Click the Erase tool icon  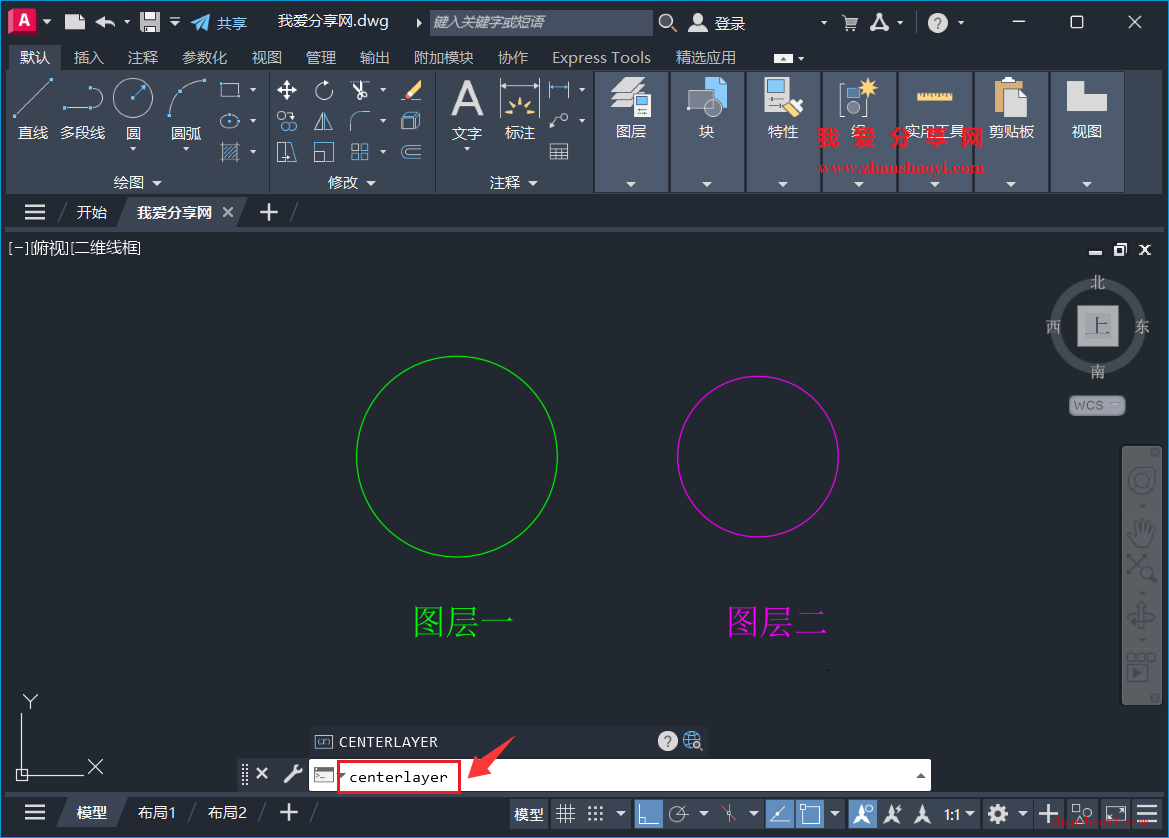click(412, 90)
